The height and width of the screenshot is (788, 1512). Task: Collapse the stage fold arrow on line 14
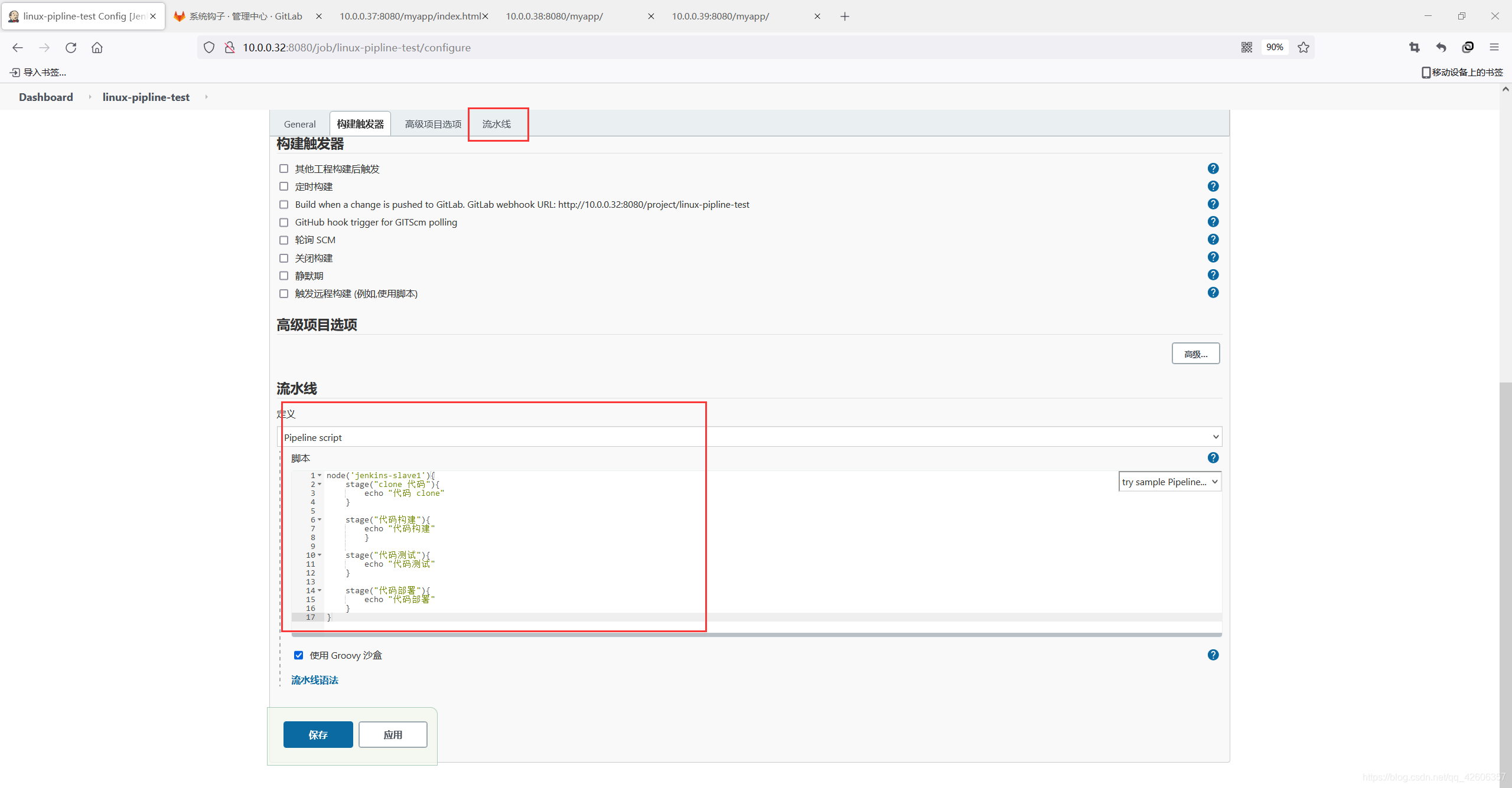click(x=320, y=590)
